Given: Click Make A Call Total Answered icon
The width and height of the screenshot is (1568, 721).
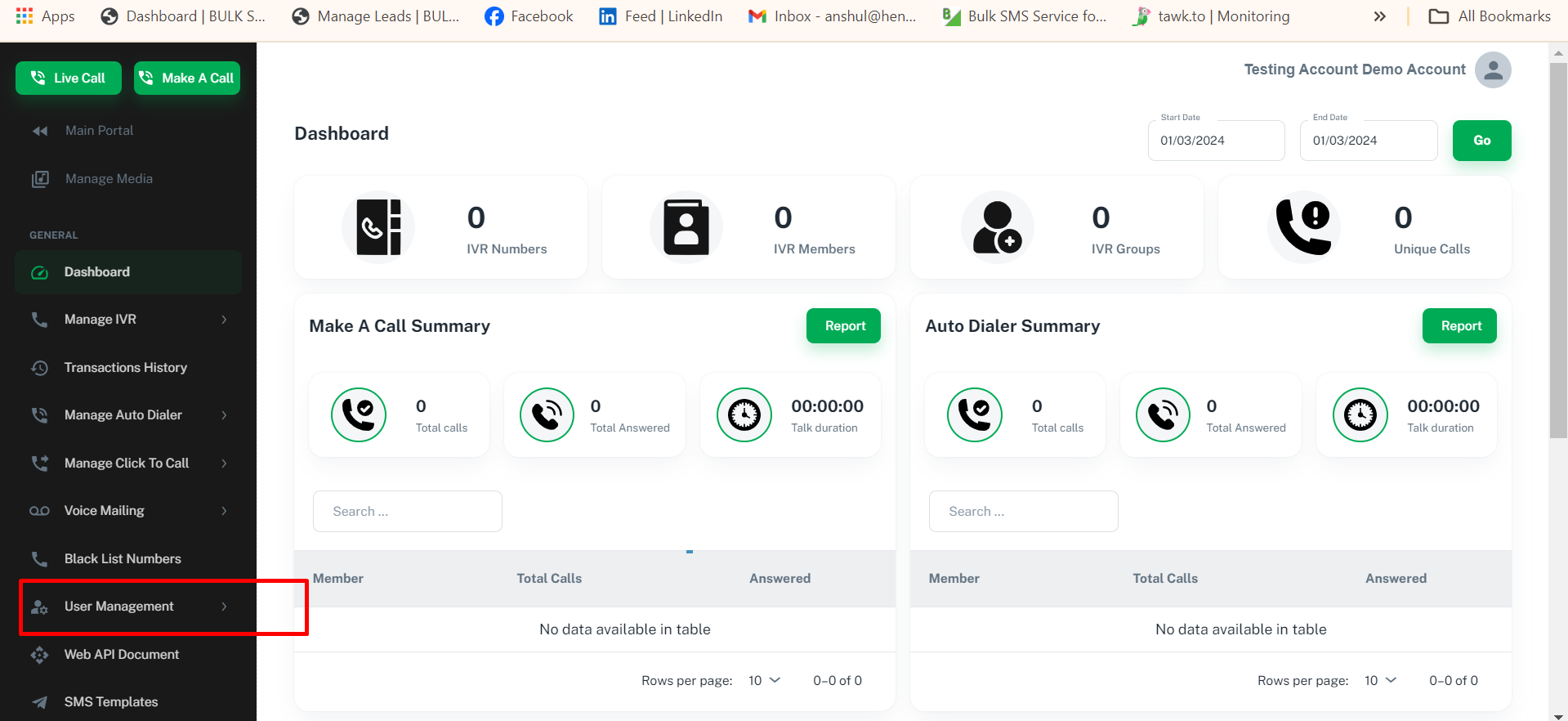Looking at the screenshot, I should [547, 415].
